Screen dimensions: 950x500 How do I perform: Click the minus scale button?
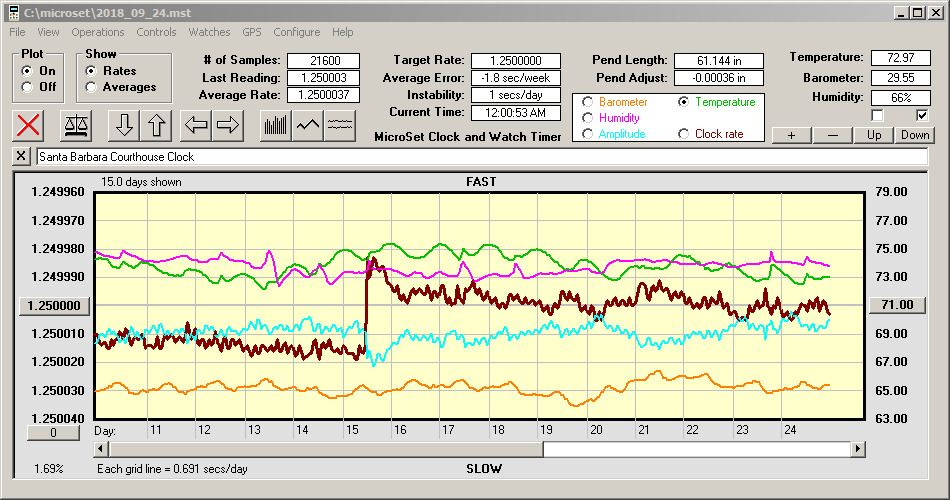[832, 135]
